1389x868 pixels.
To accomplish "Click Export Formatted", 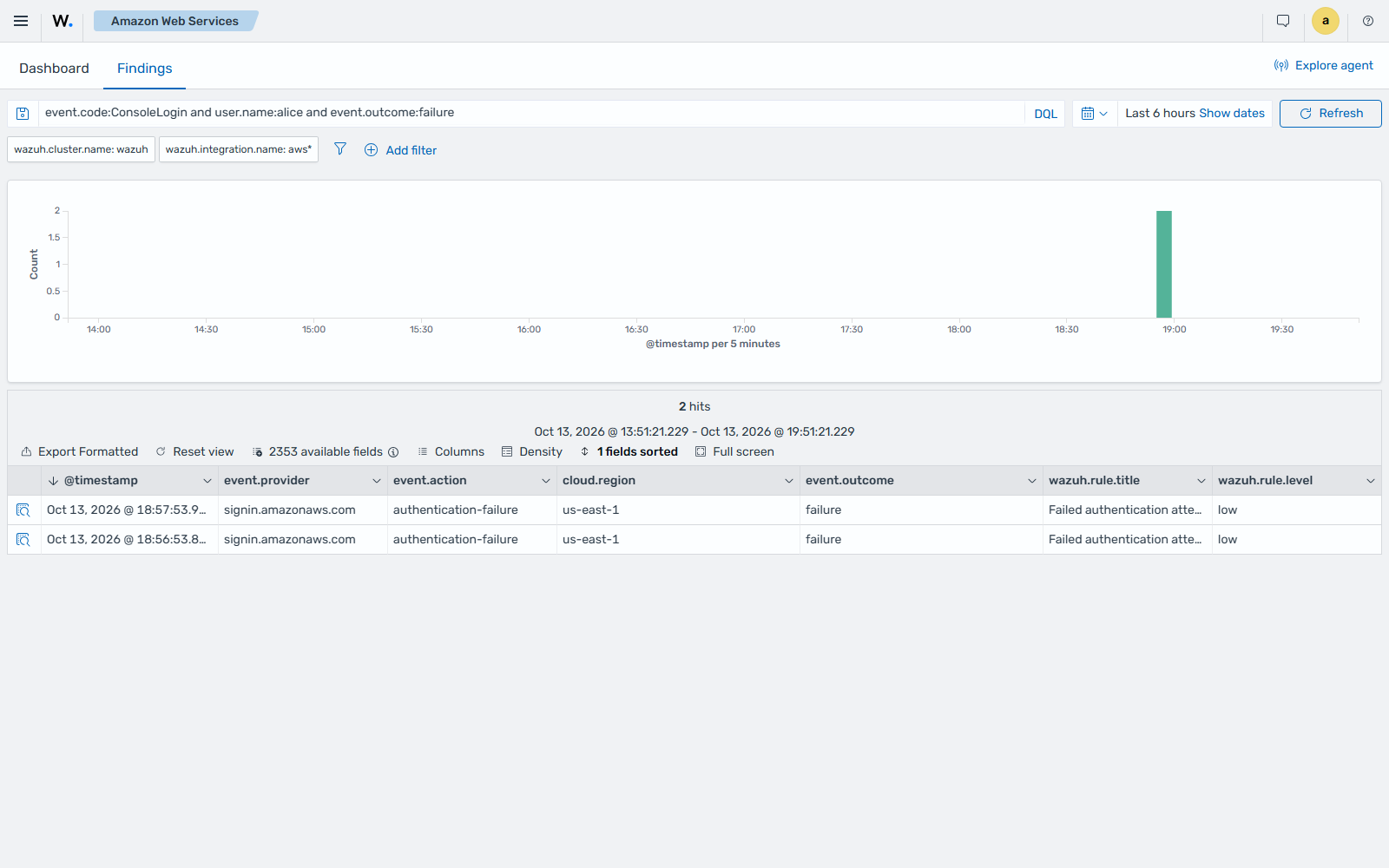I will click(x=80, y=451).
